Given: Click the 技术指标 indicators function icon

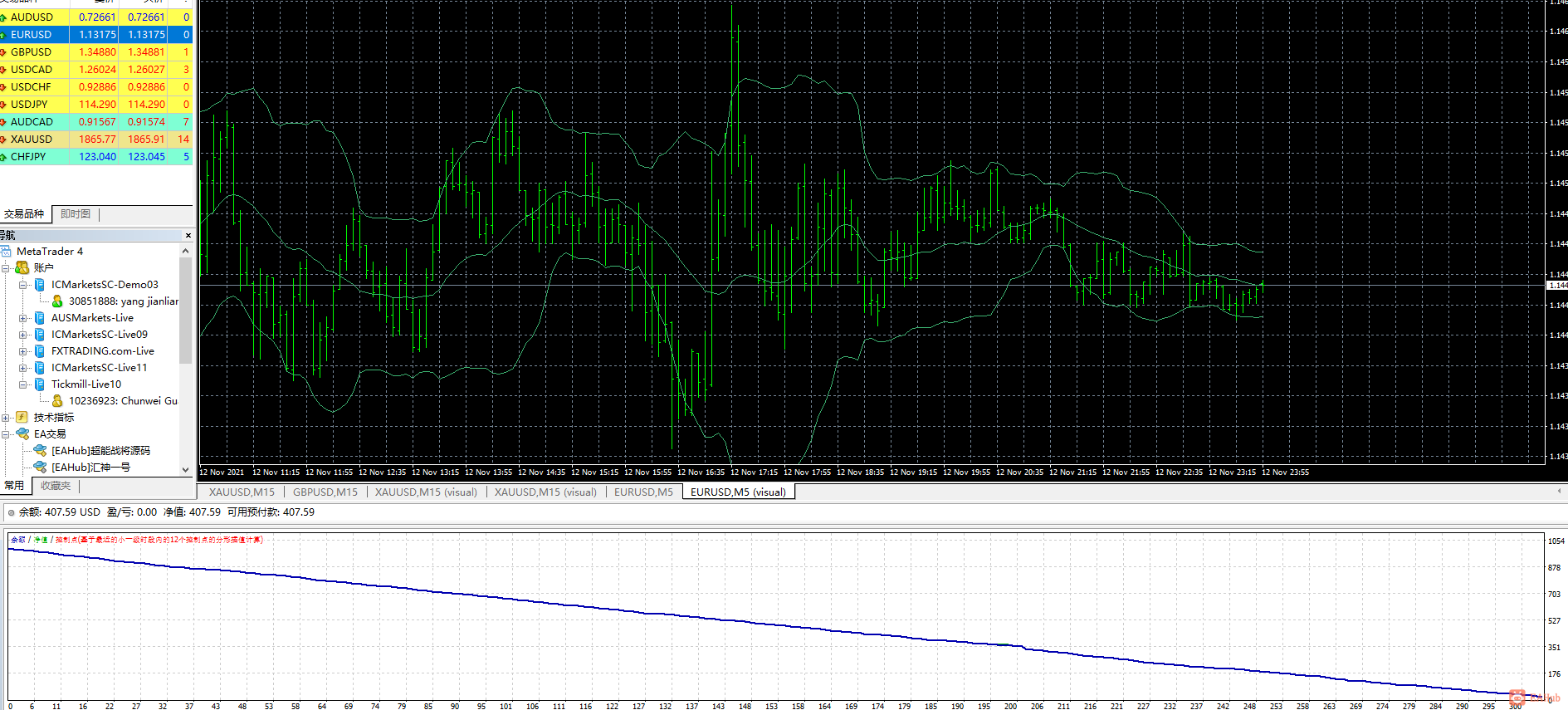Looking at the screenshot, I should 22,418.
